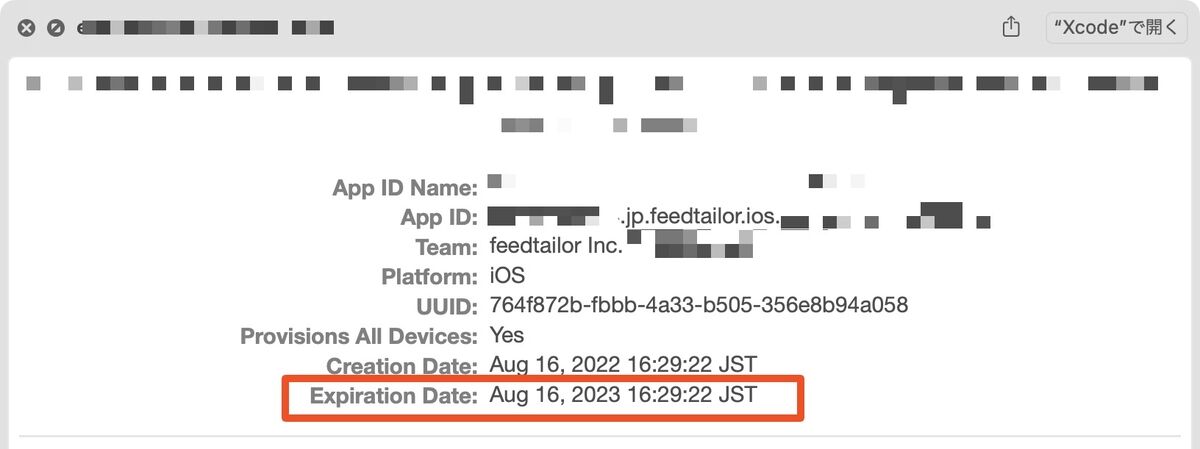The height and width of the screenshot is (449, 1200).
Task: Click the blurred file name in title bar
Action: pos(205,28)
